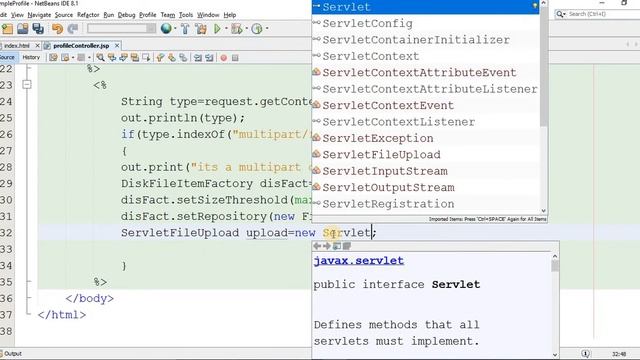
Task: Close the profileController.jsp tab
Action: [117, 46]
